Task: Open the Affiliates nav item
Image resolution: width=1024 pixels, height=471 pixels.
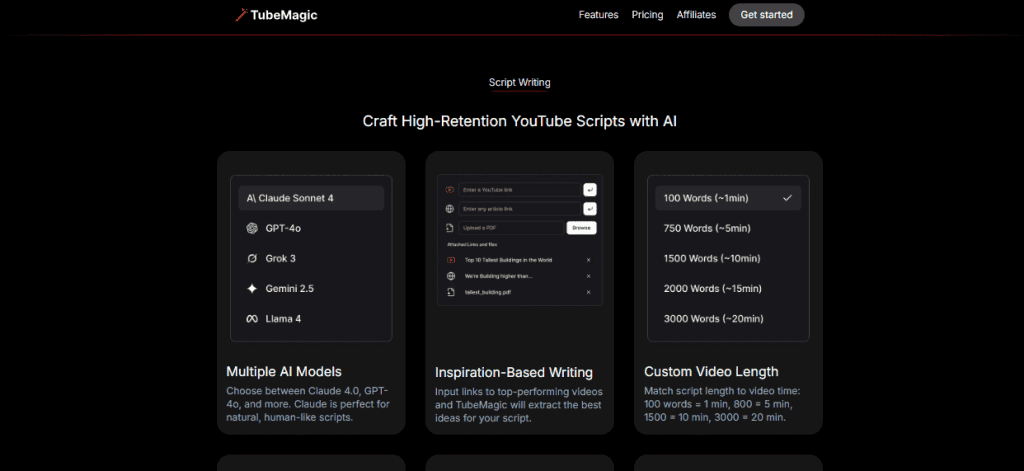Action: (696, 14)
